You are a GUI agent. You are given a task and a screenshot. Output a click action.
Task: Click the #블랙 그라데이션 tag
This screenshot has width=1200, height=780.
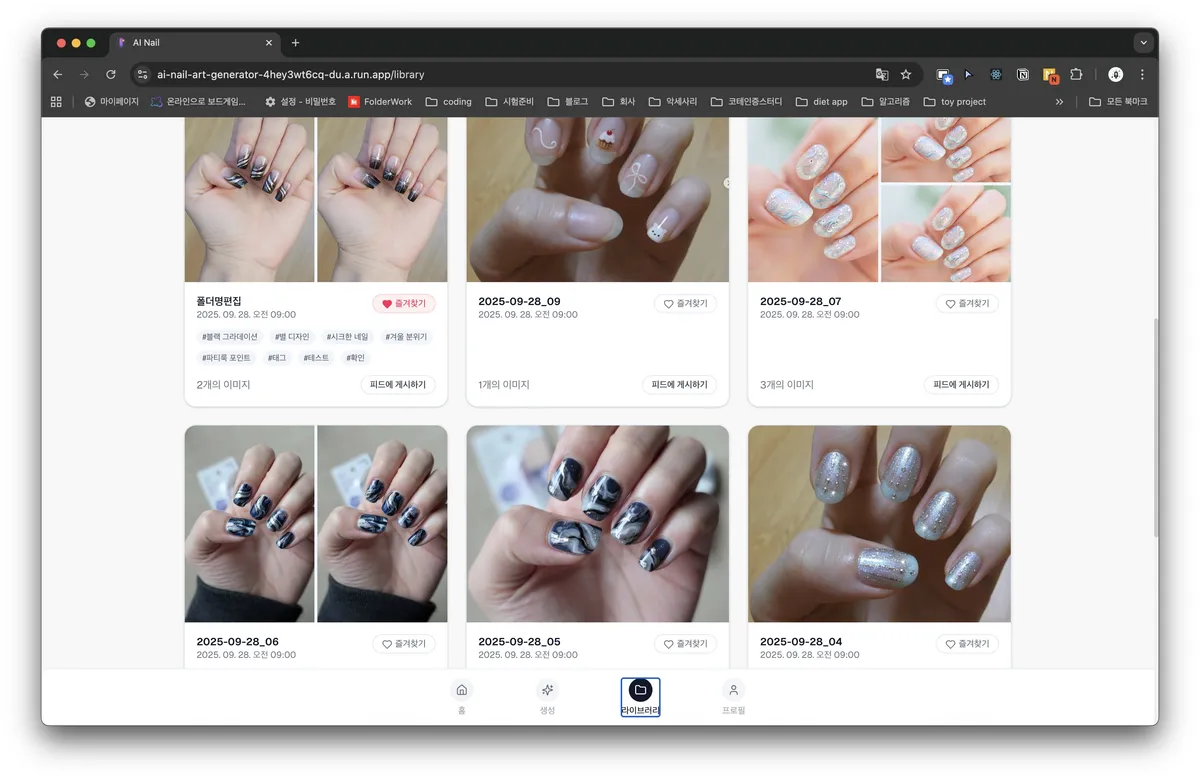230,337
